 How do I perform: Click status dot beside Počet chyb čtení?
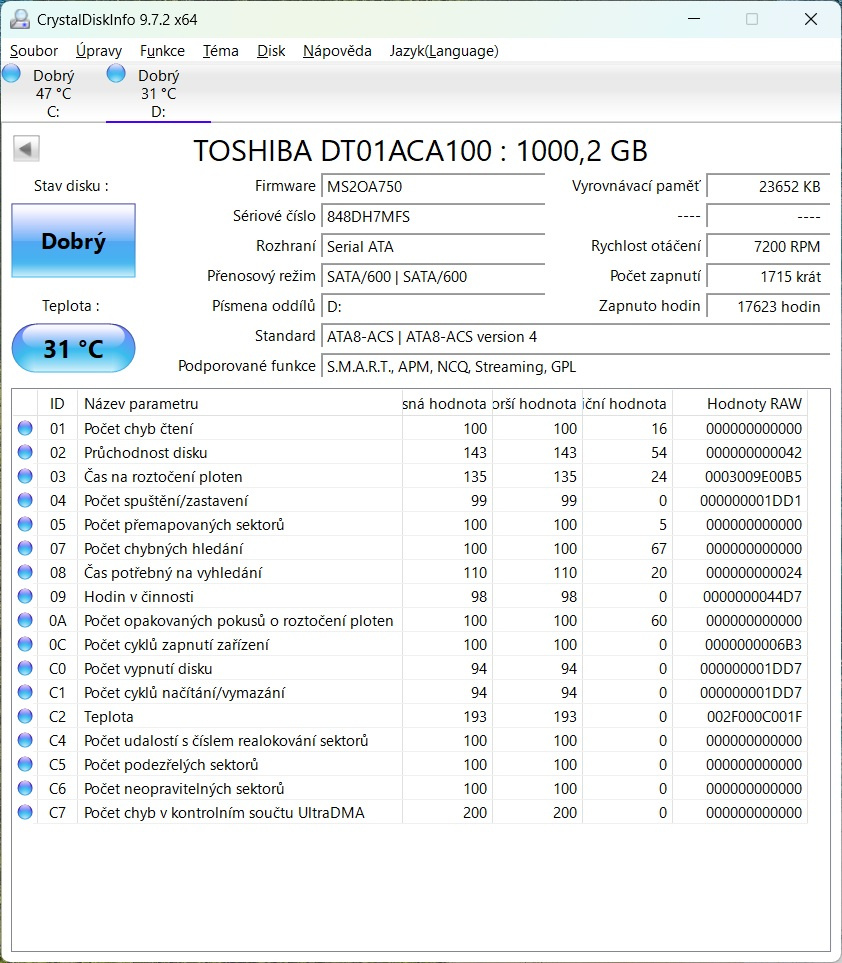23,428
